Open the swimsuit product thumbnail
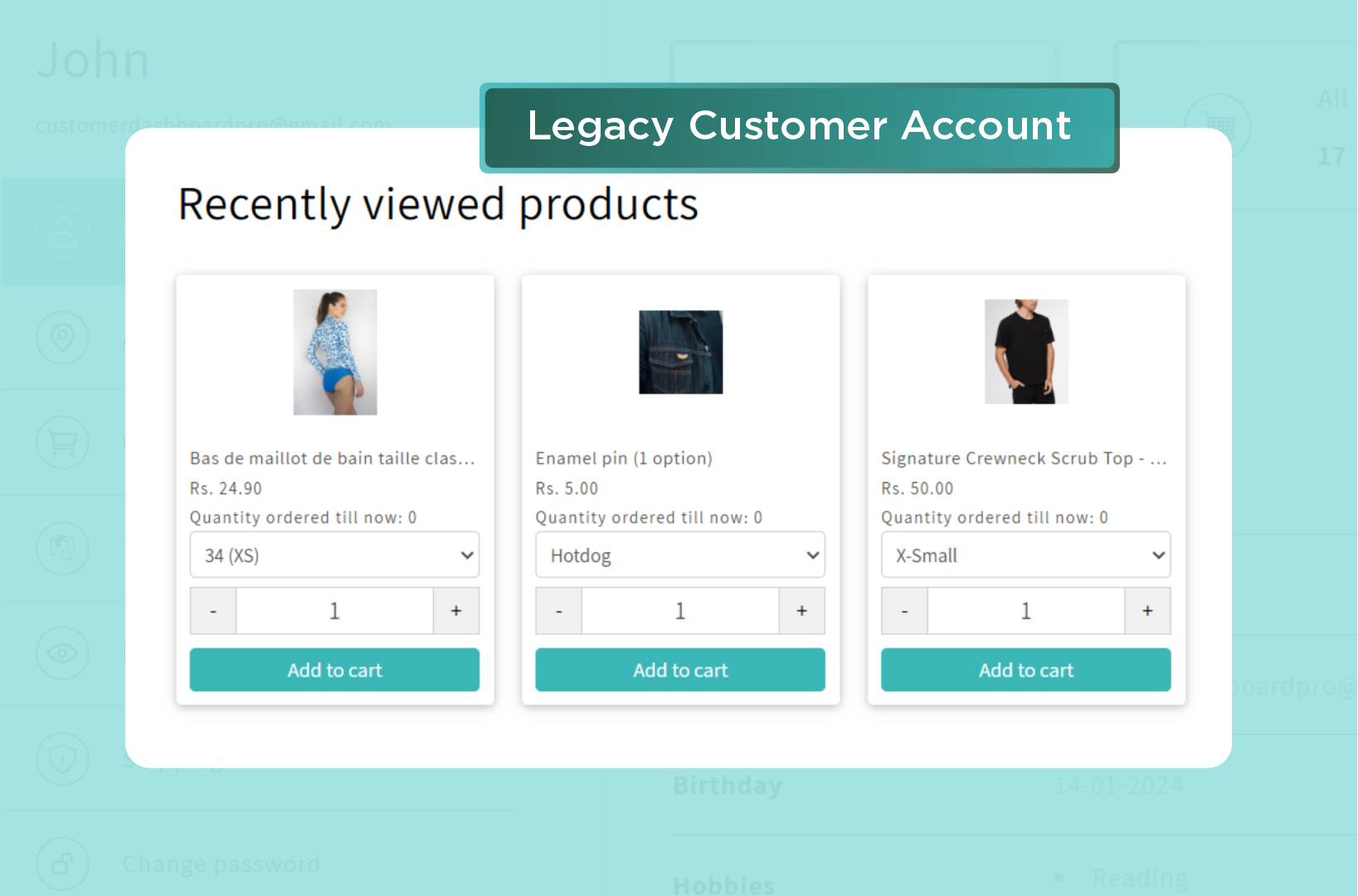The height and width of the screenshot is (896, 1358). [x=335, y=352]
